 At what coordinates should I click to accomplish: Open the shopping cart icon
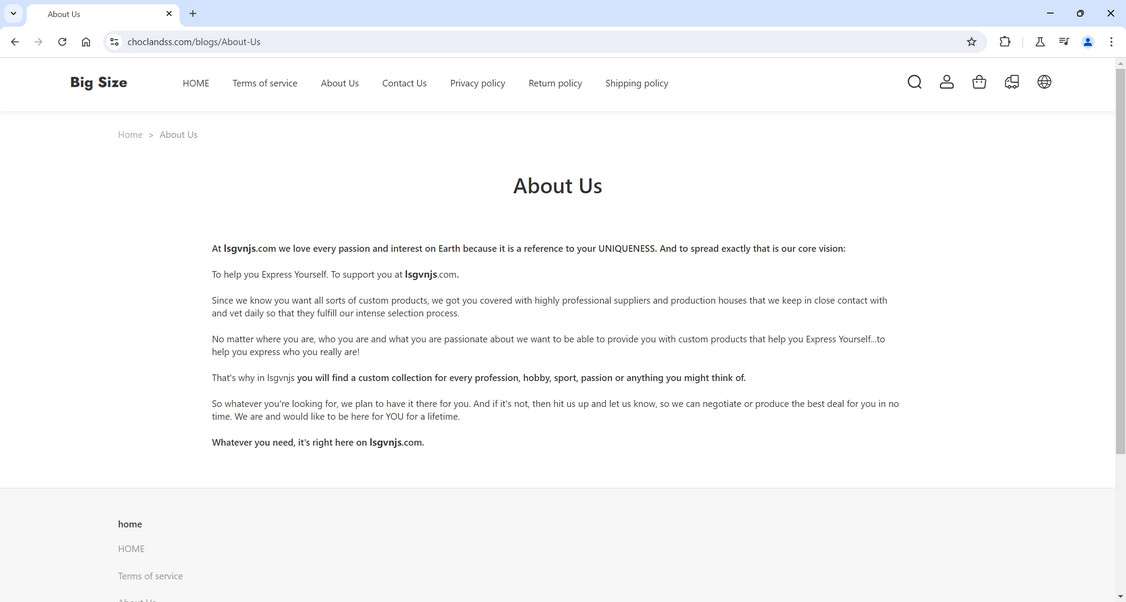tap(979, 82)
